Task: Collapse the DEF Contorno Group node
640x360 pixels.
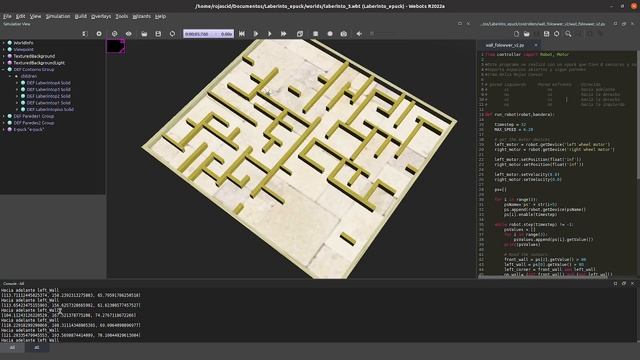Action: click(x=4, y=69)
